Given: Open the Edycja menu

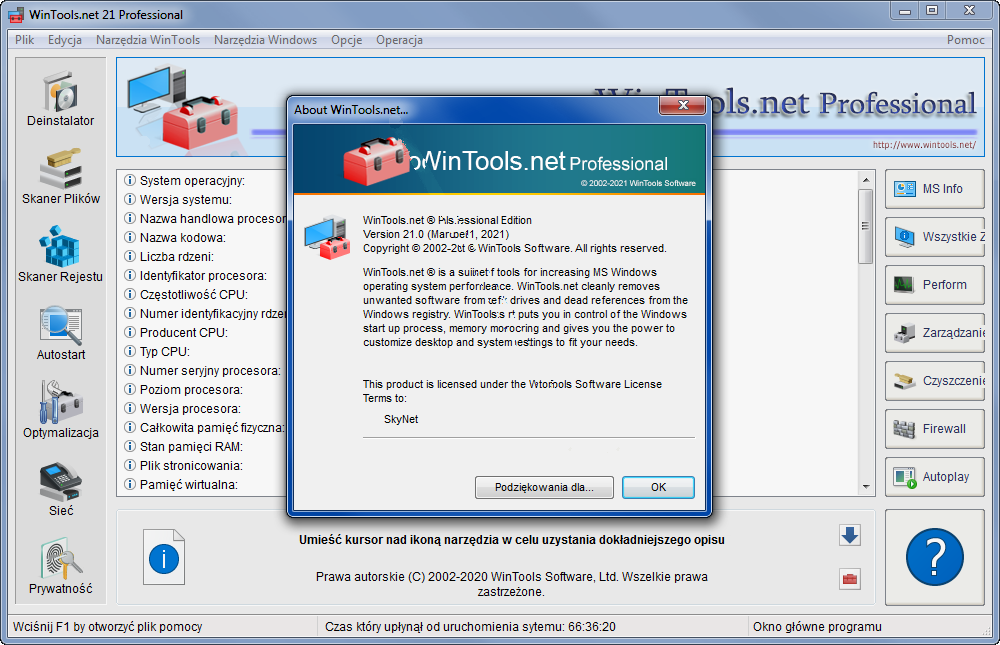Looking at the screenshot, I should [x=64, y=40].
